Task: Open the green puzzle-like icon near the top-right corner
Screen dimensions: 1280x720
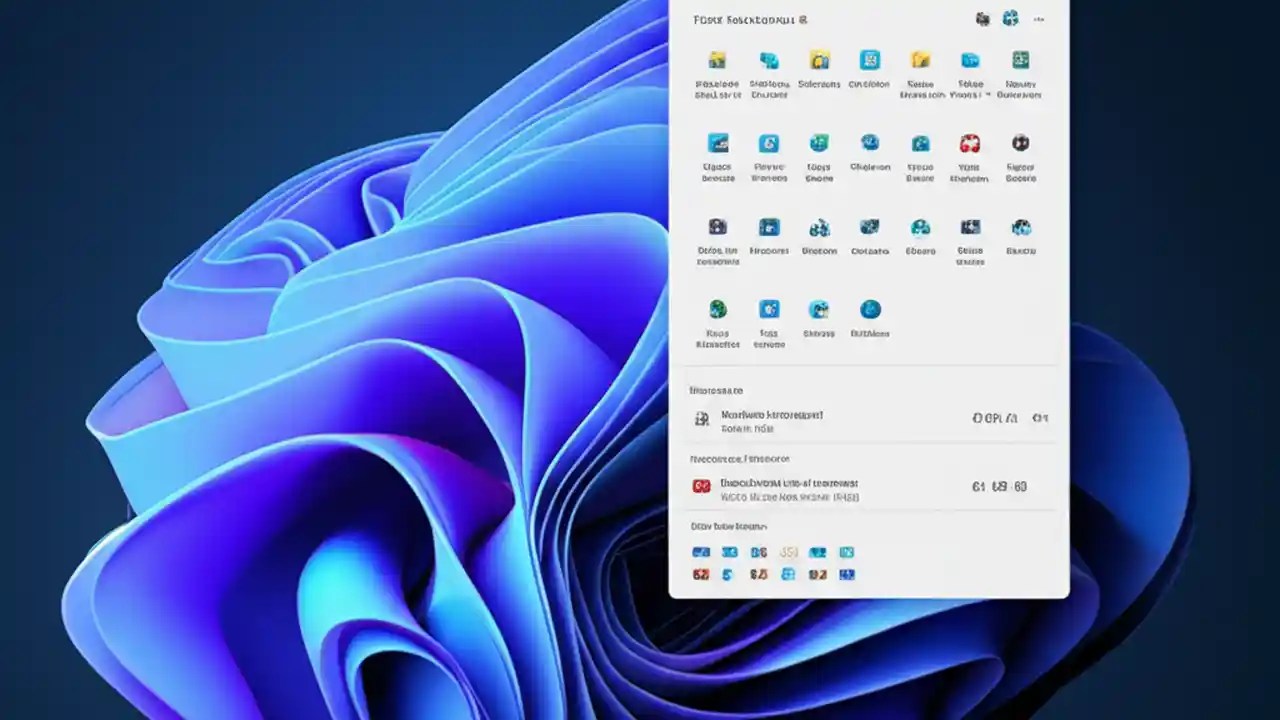Action: click(1010, 18)
